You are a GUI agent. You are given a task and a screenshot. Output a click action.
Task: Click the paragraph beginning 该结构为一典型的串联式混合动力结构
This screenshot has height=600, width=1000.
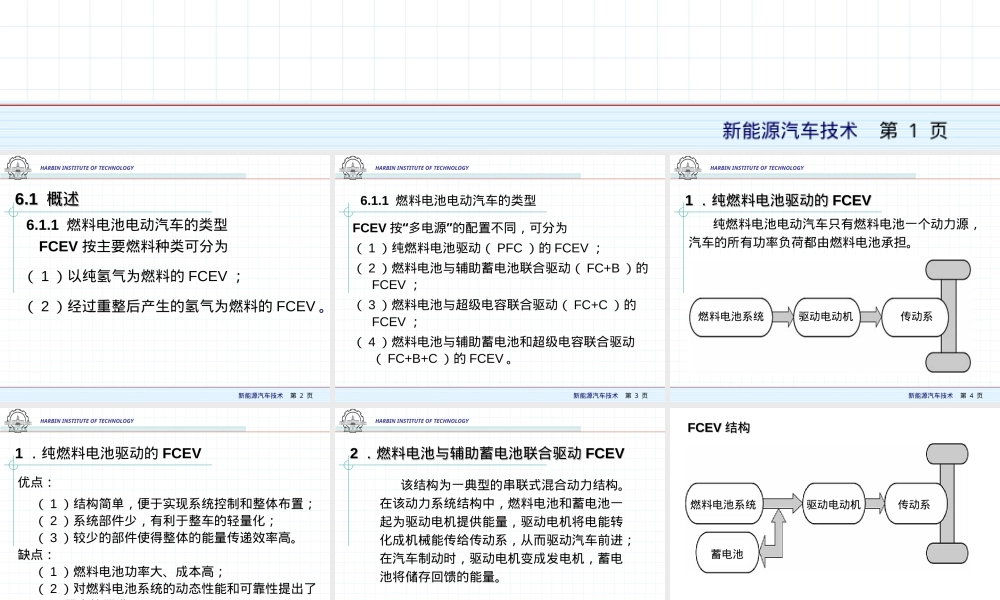[506, 530]
